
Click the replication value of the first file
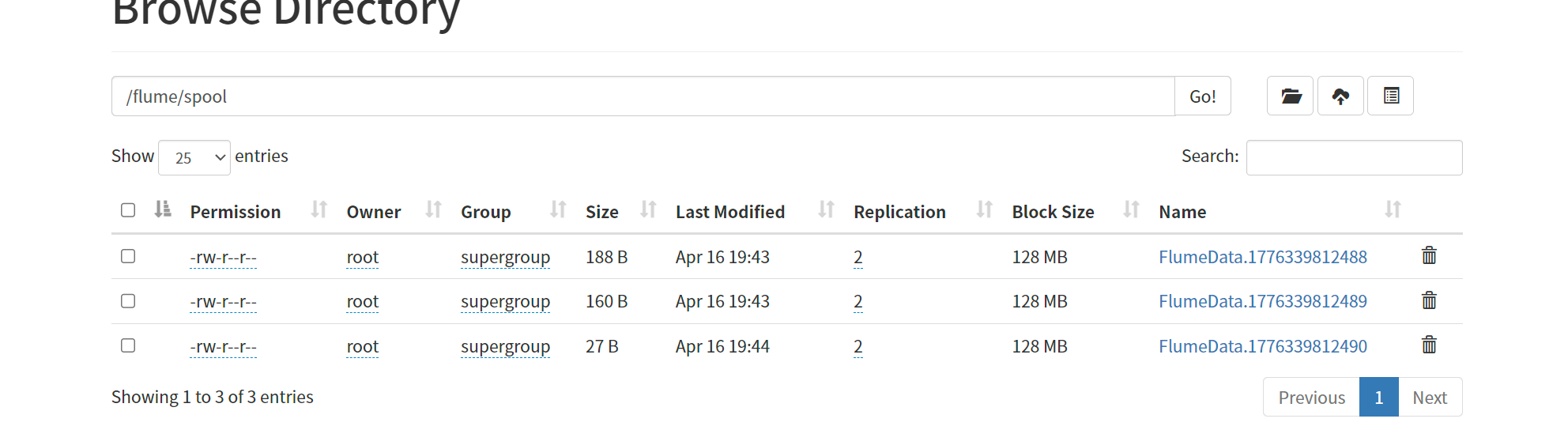[858, 257]
